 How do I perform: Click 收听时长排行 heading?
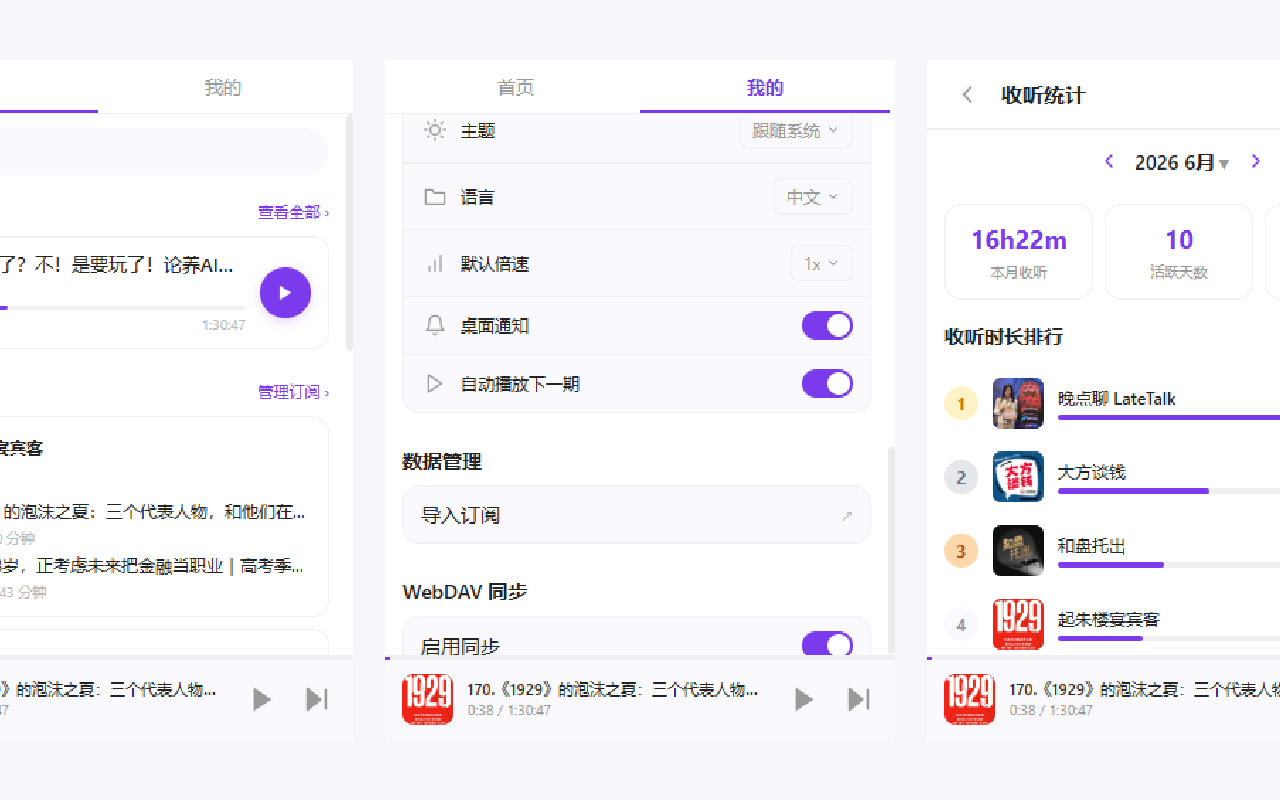1003,337
